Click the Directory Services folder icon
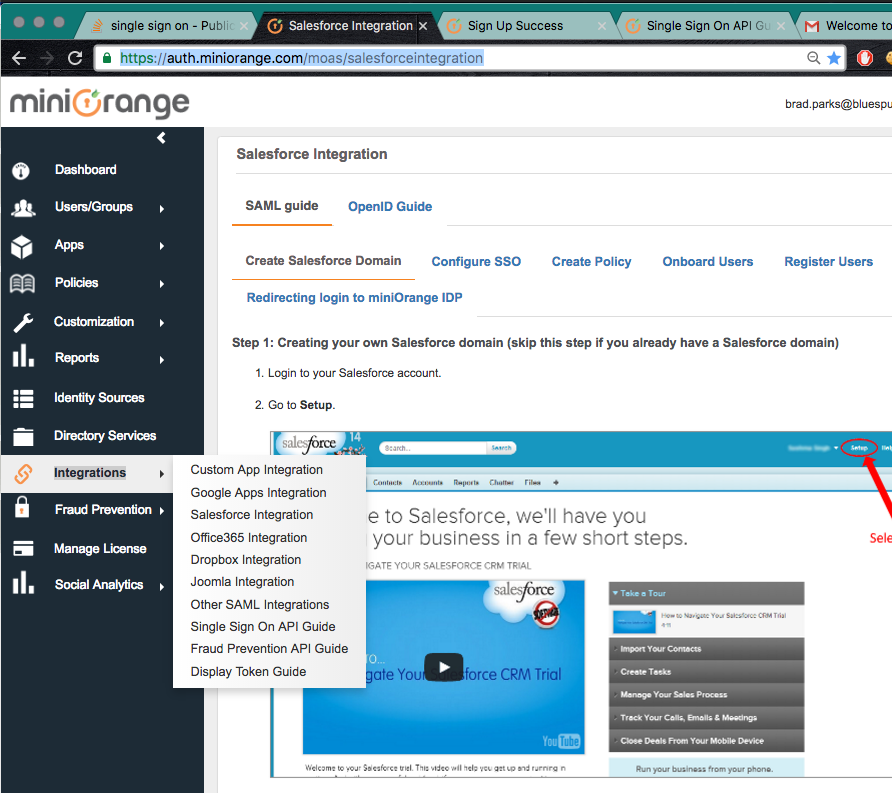Image resolution: width=892 pixels, height=793 pixels. pos(23,436)
